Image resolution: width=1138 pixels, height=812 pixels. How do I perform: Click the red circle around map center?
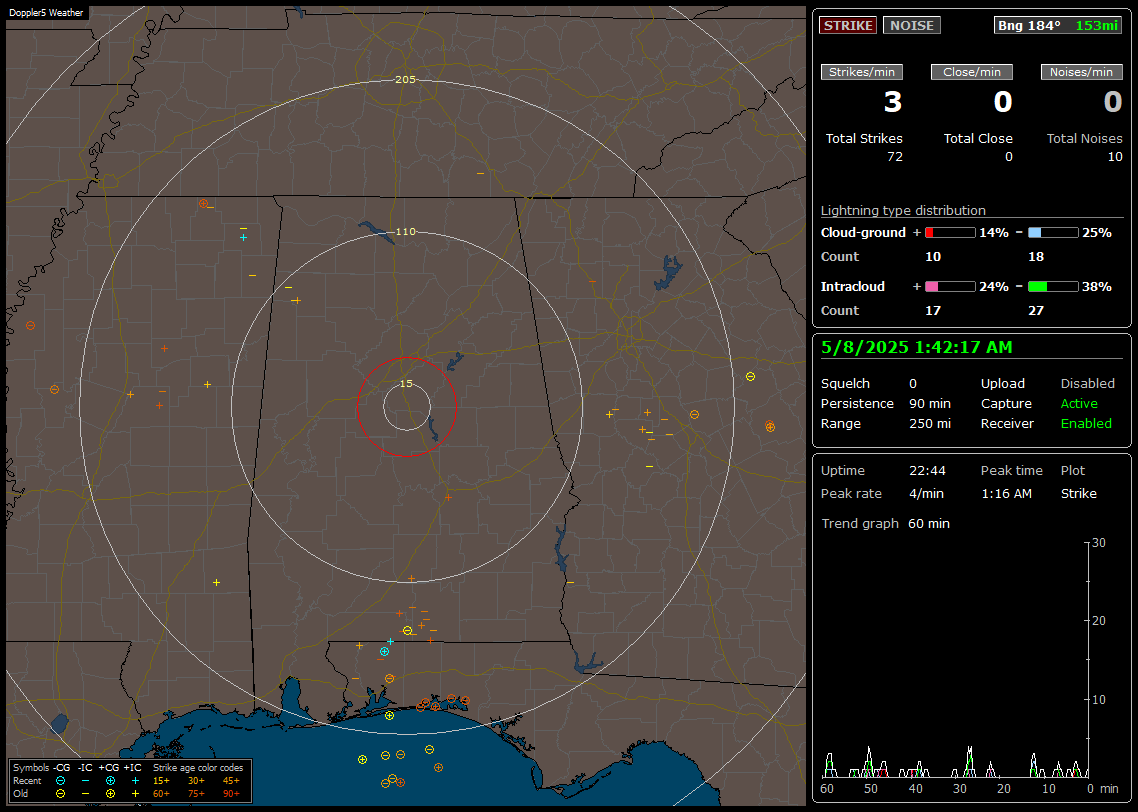[406, 406]
